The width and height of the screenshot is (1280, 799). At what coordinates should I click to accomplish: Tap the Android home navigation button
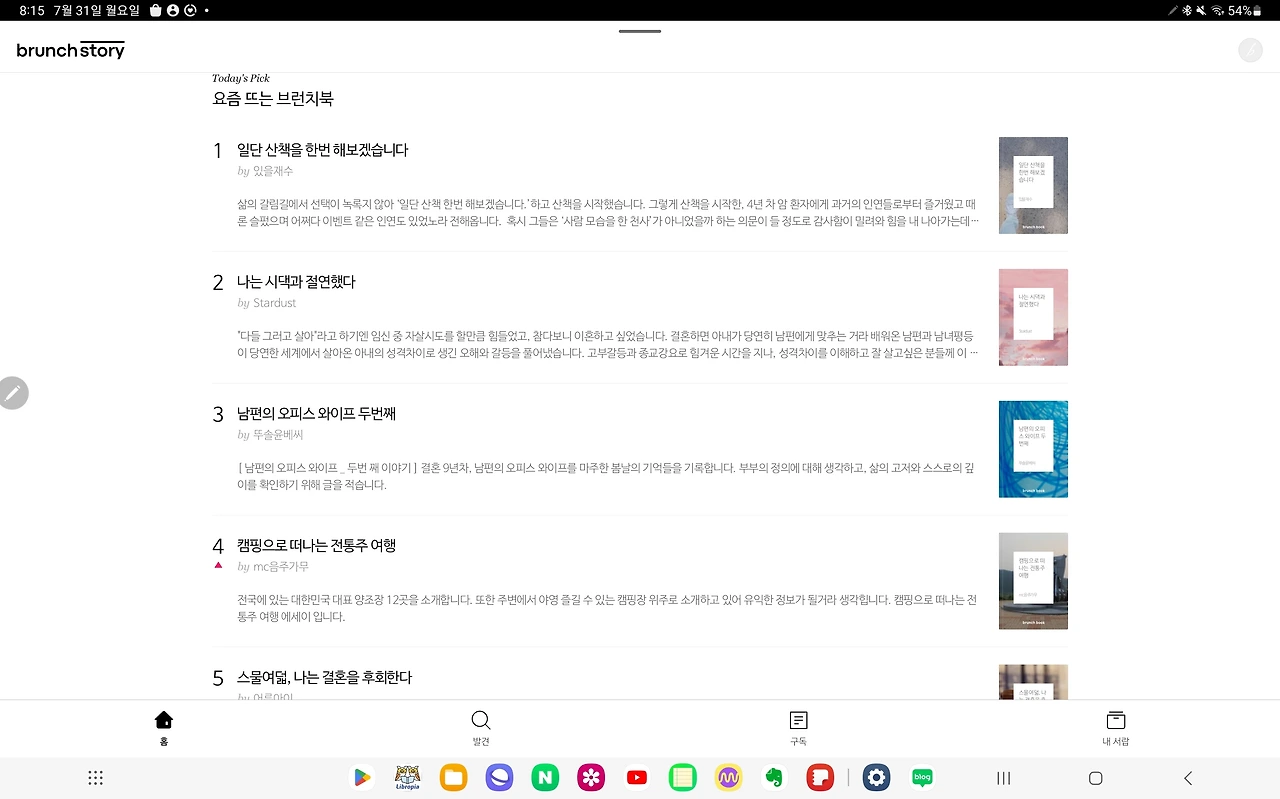click(1095, 778)
